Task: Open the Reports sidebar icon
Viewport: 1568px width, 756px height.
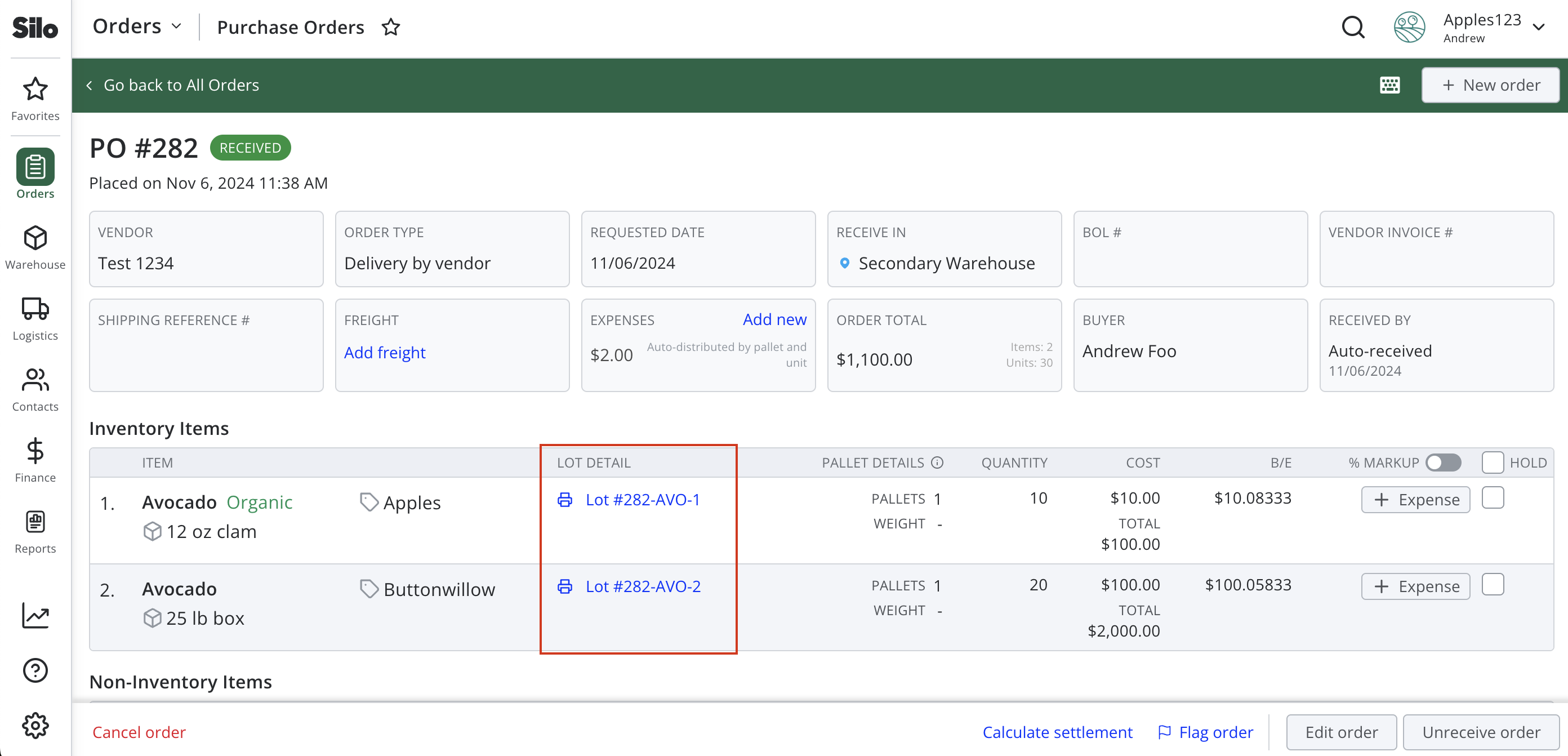Action: (35, 522)
